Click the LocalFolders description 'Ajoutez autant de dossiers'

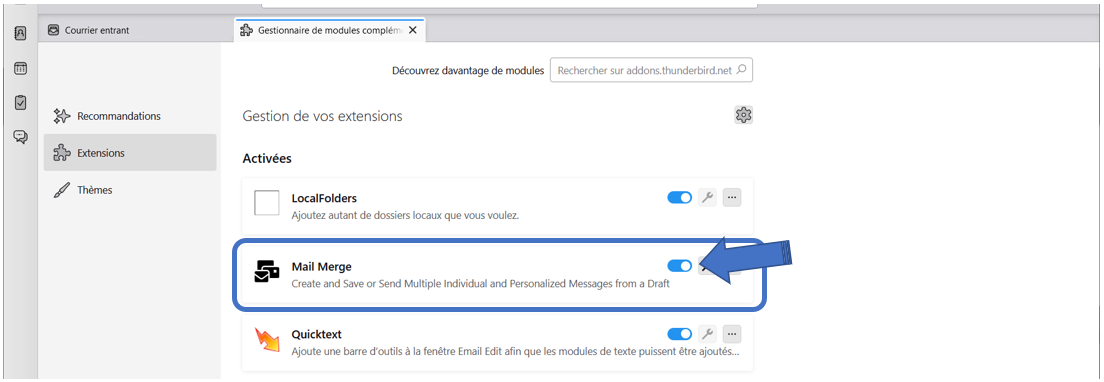[405, 215]
